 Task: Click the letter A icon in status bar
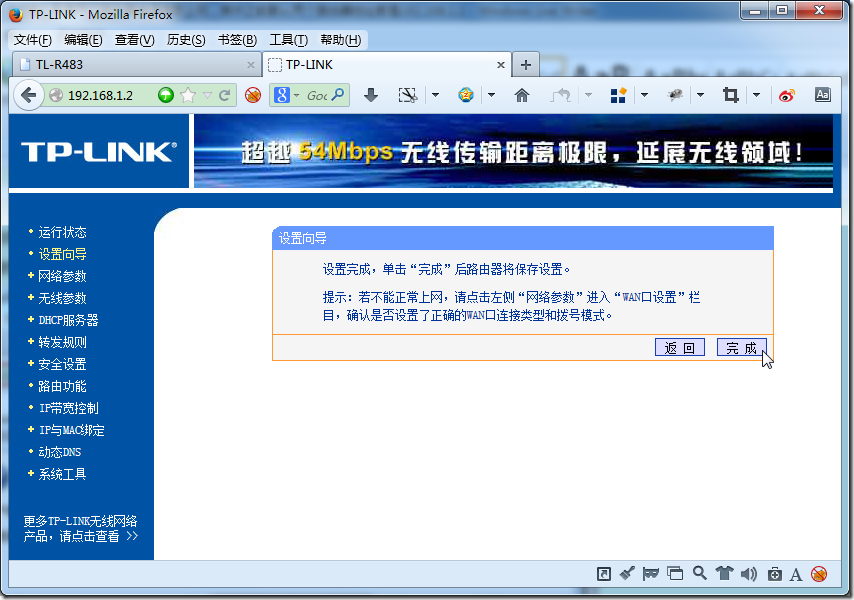coord(796,574)
